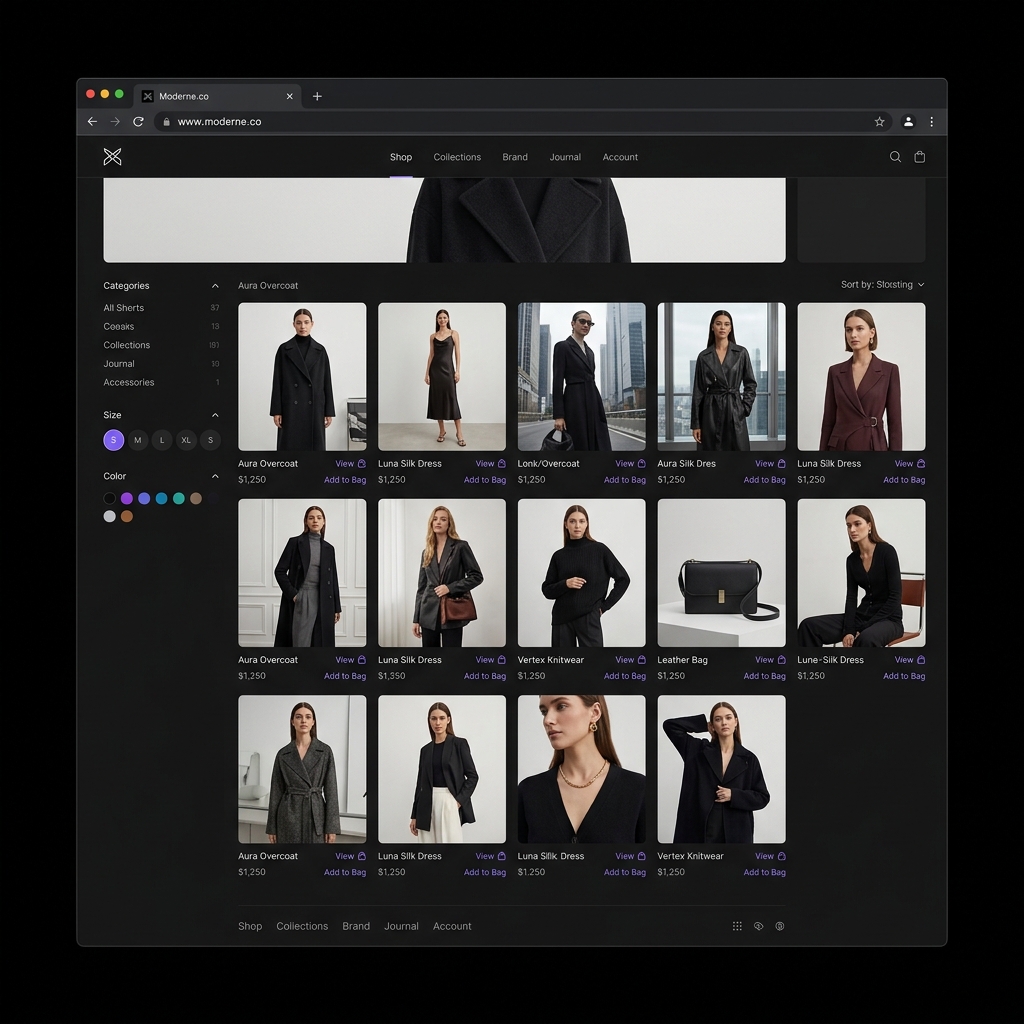The width and height of the screenshot is (1024, 1024).
Task: Open the shopping bag icon in the header
Action: (920, 157)
